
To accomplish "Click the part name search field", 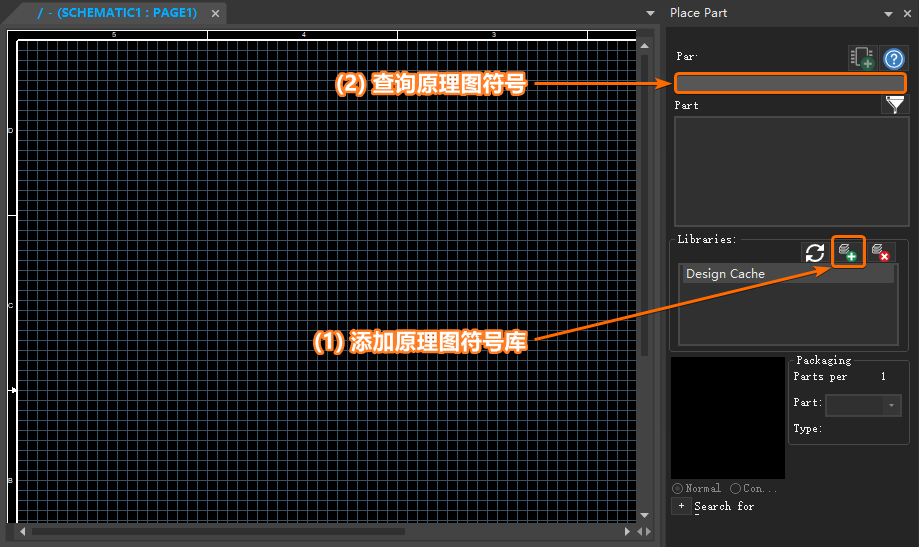I will click(x=790, y=83).
